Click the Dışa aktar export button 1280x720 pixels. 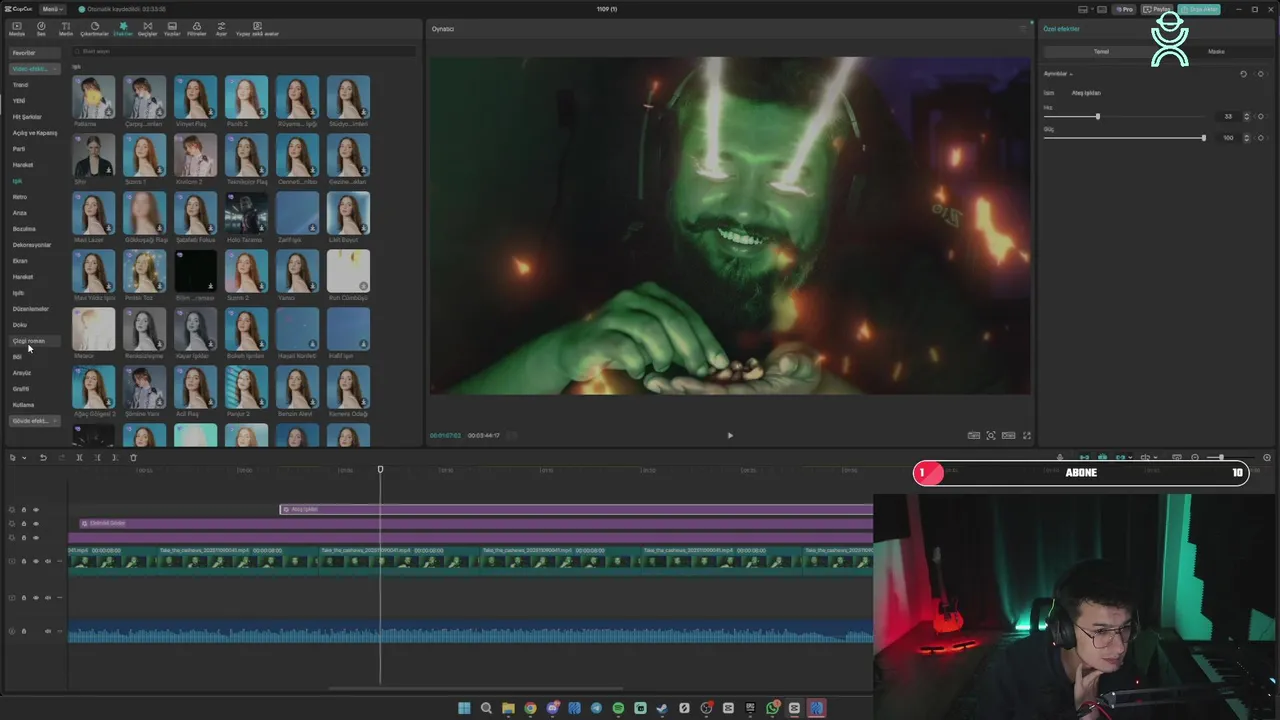1198,9
